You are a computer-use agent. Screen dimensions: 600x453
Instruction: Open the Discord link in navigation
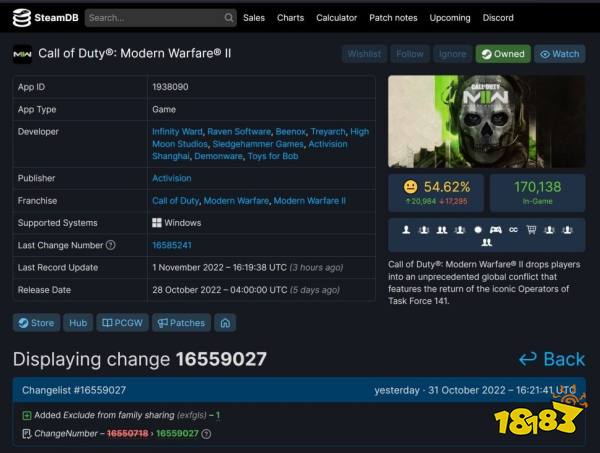(x=498, y=18)
